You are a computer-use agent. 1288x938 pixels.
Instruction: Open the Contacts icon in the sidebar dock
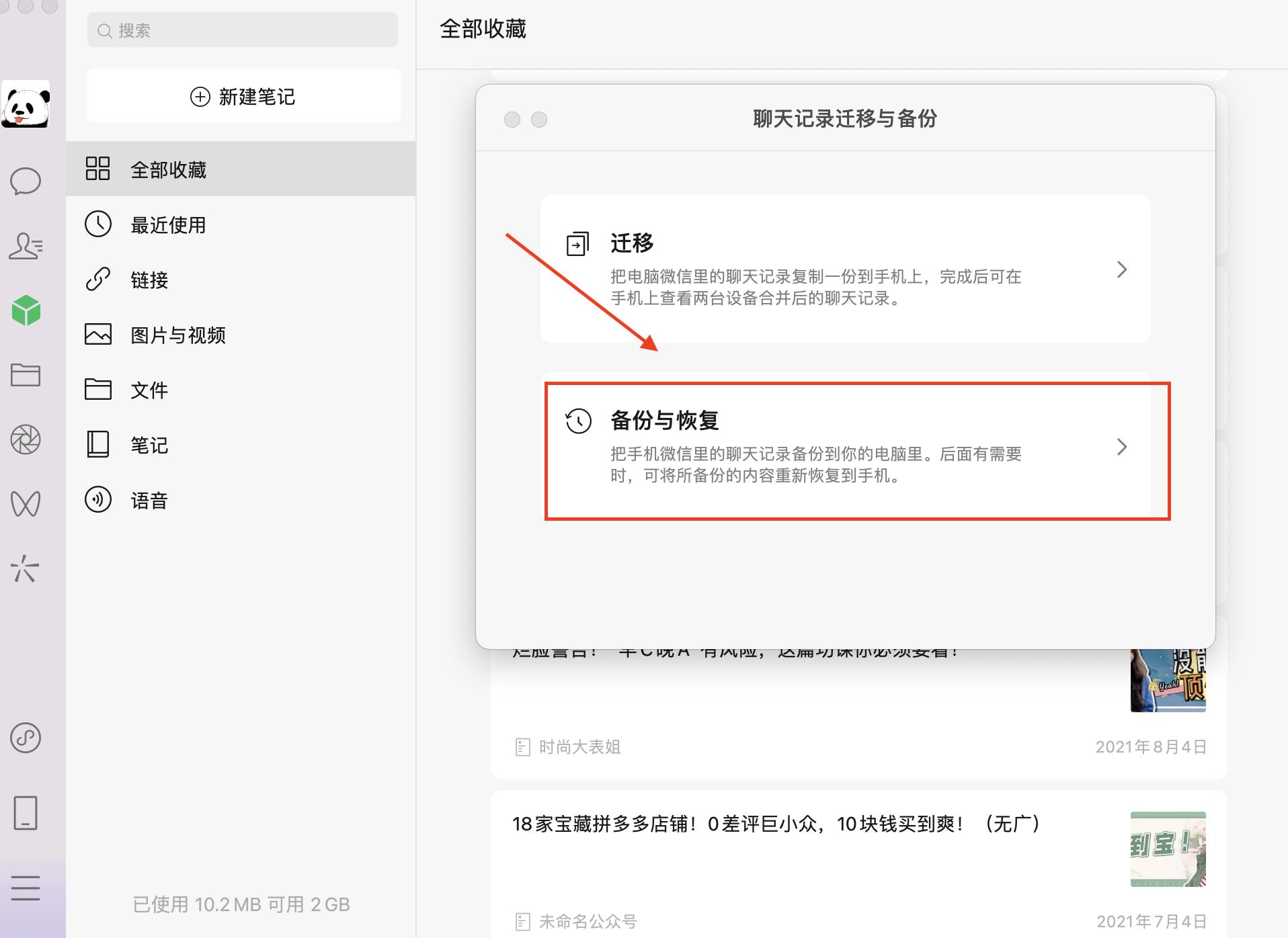27,247
